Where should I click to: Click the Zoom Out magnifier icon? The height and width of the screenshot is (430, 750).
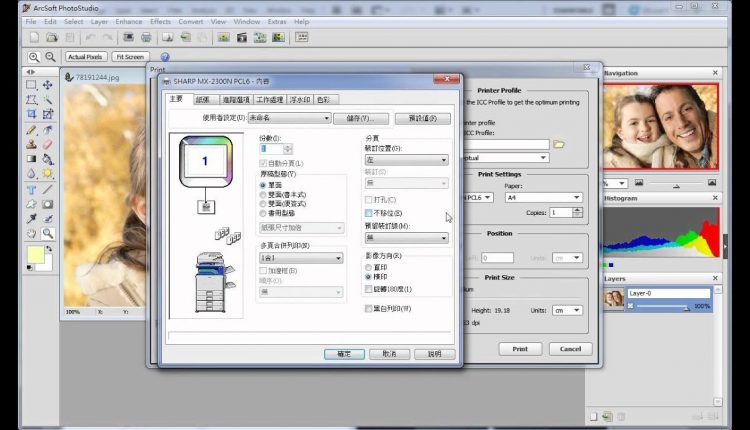[x=50, y=57]
